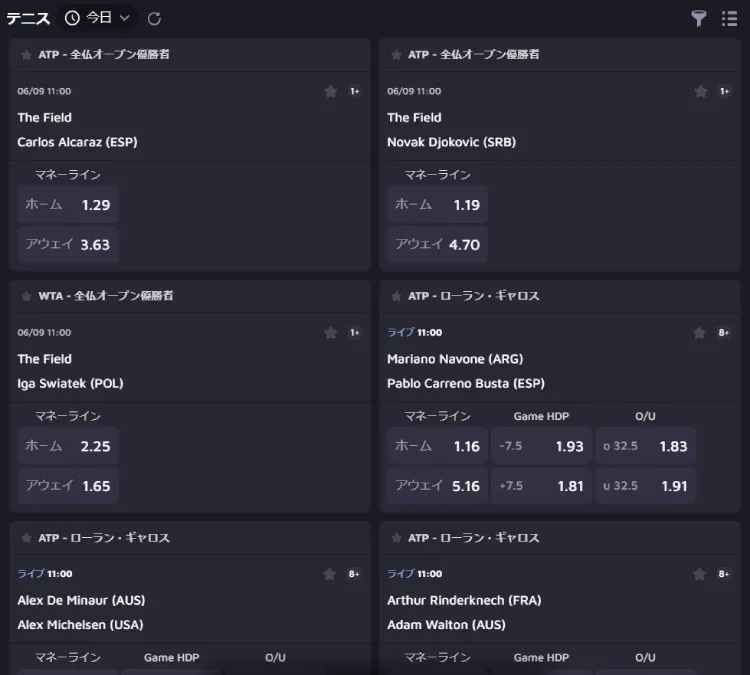This screenshot has height=675, width=750.
Task: Pick over 32.5 at 1.83
Action: (645, 446)
